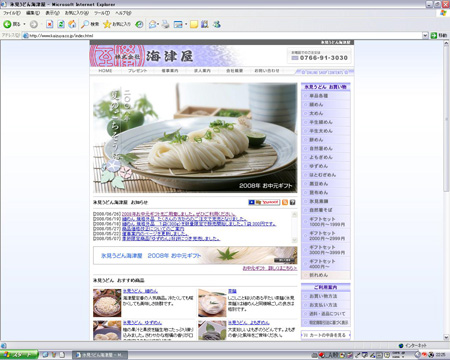Open the ファイル menu
Screen dimensions: 450x360
coord(12,13)
